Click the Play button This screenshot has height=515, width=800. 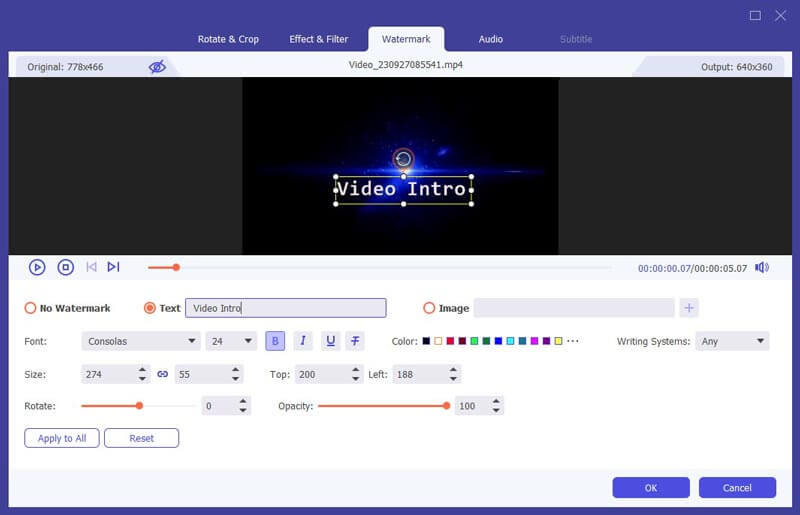click(x=37, y=267)
